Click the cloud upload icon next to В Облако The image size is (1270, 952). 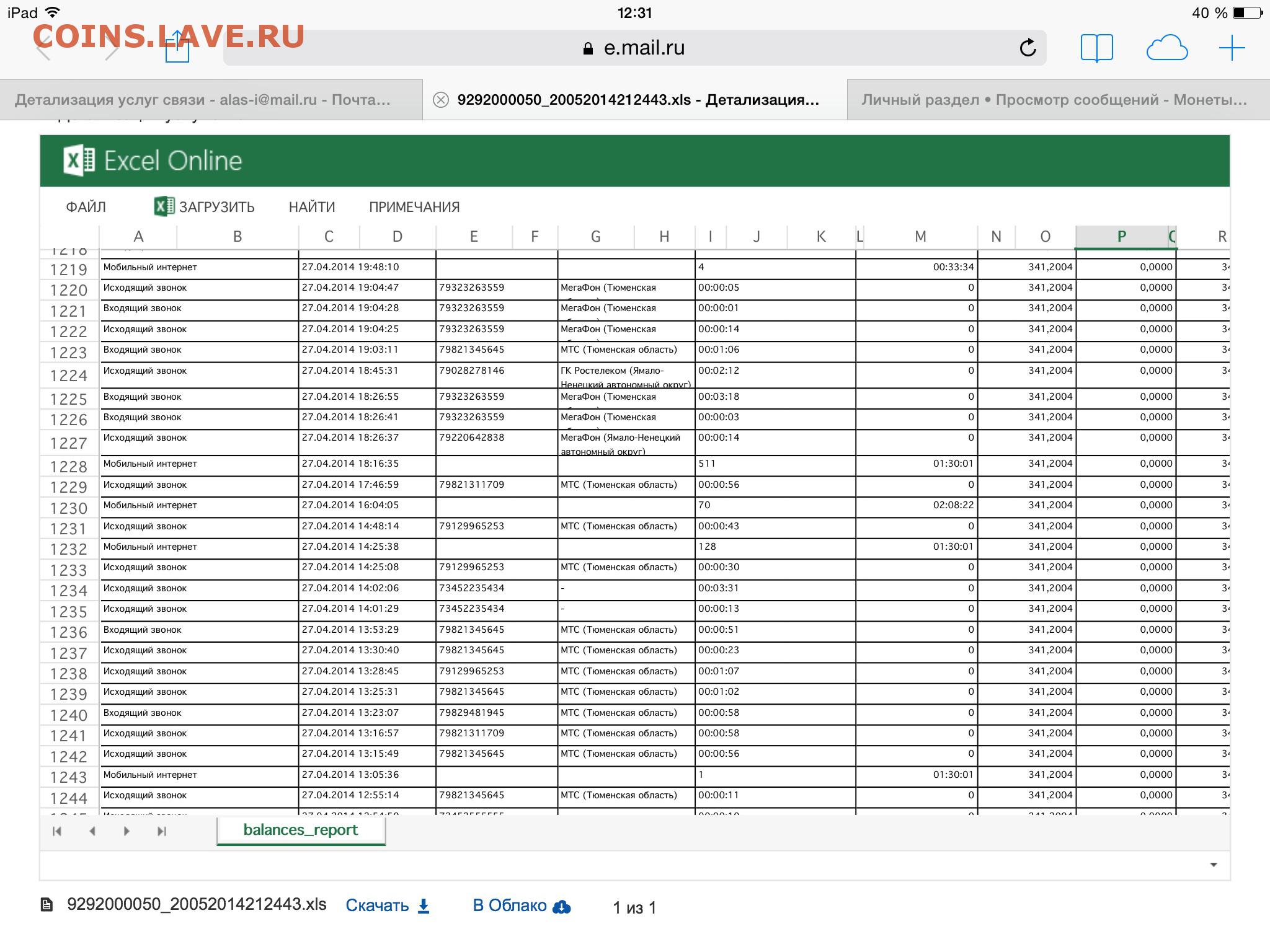click(561, 907)
